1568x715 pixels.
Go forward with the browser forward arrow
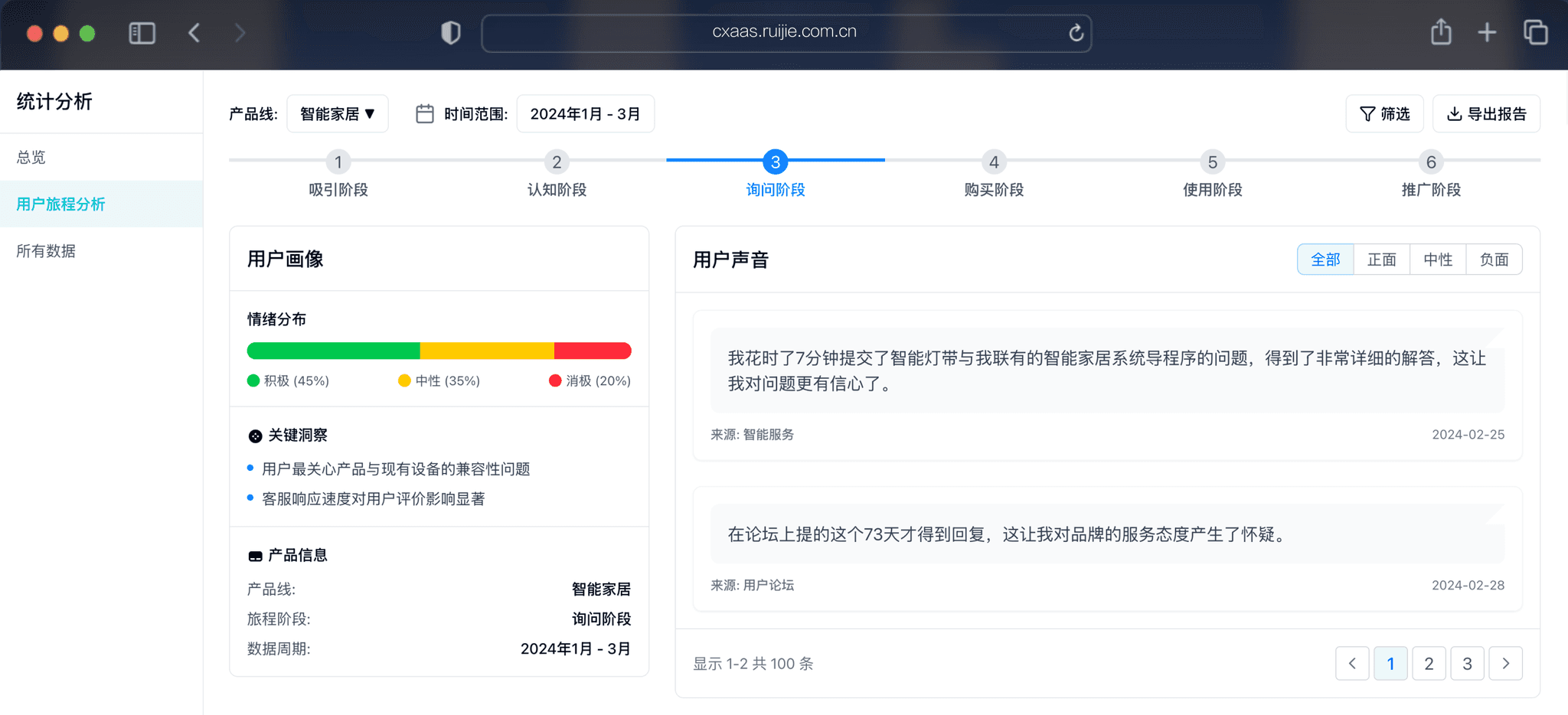(x=240, y=33)
